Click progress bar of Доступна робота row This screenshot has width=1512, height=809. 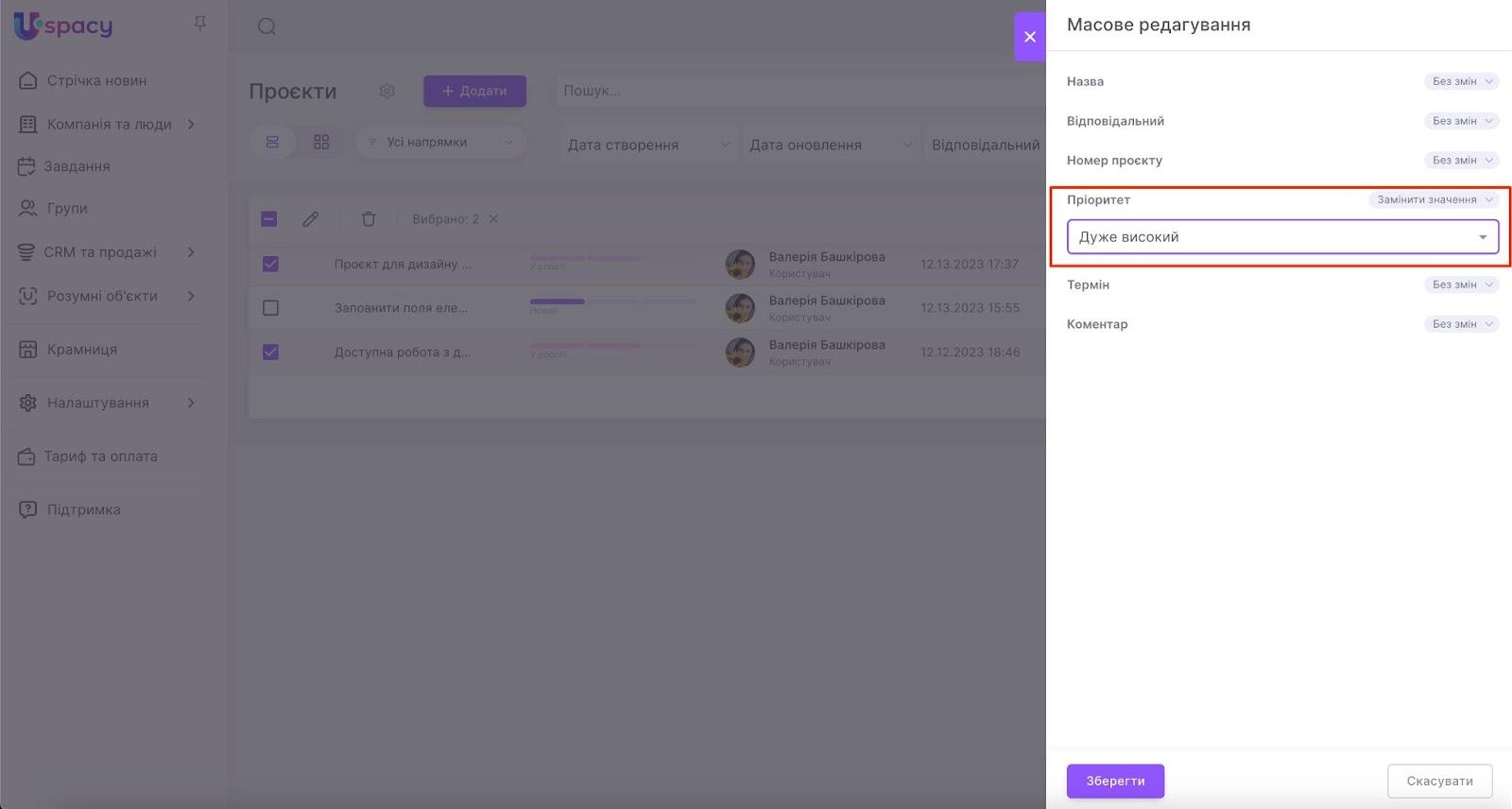click(612, 346)
